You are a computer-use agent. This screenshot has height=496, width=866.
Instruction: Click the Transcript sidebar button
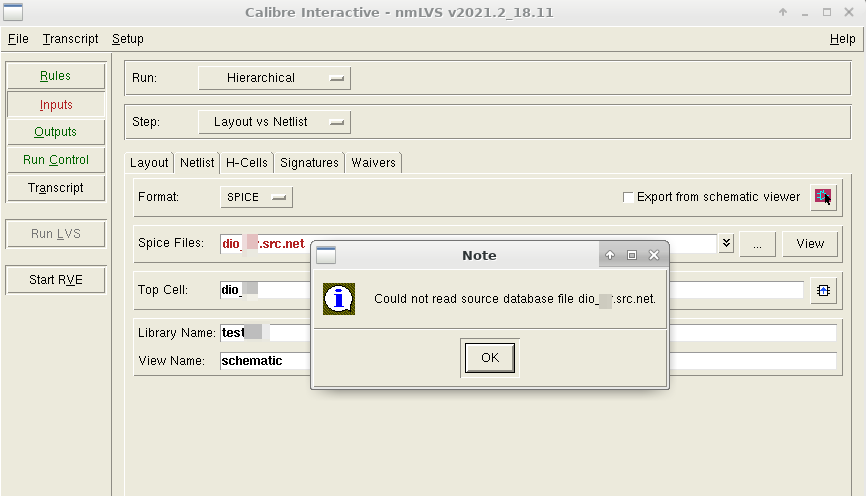[55, 188]
